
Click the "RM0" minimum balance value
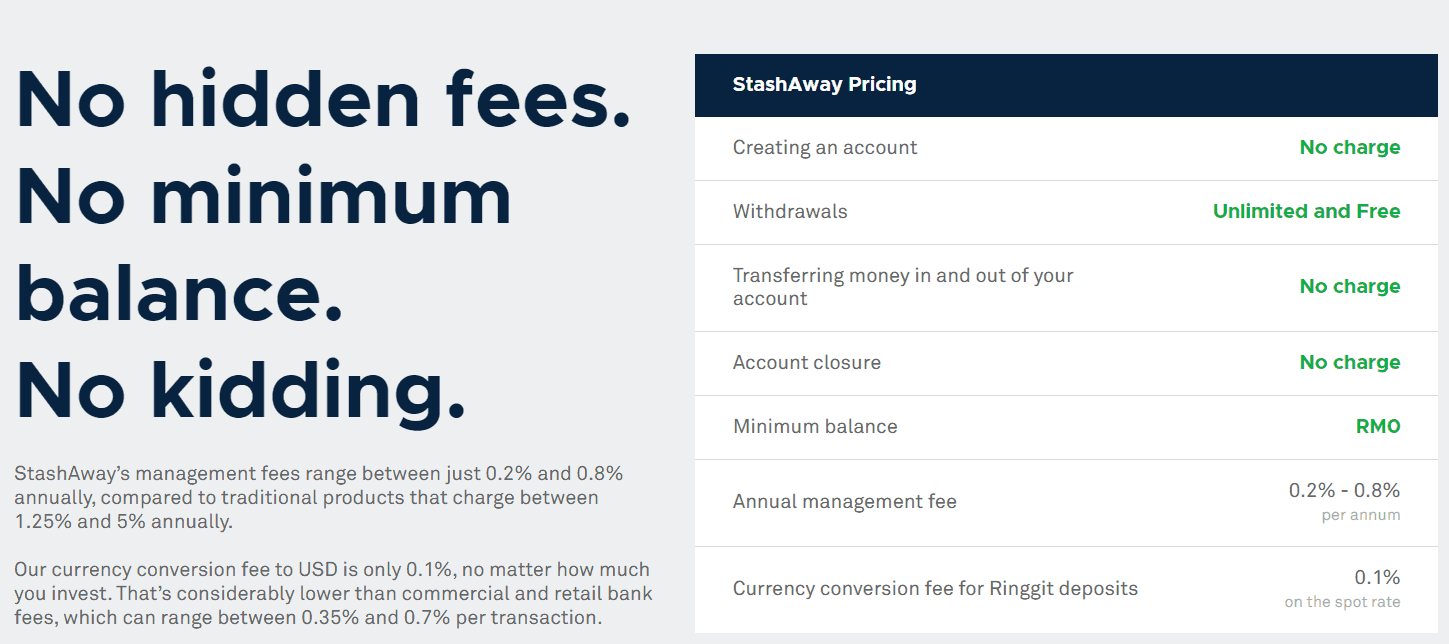pos(1377,427)
